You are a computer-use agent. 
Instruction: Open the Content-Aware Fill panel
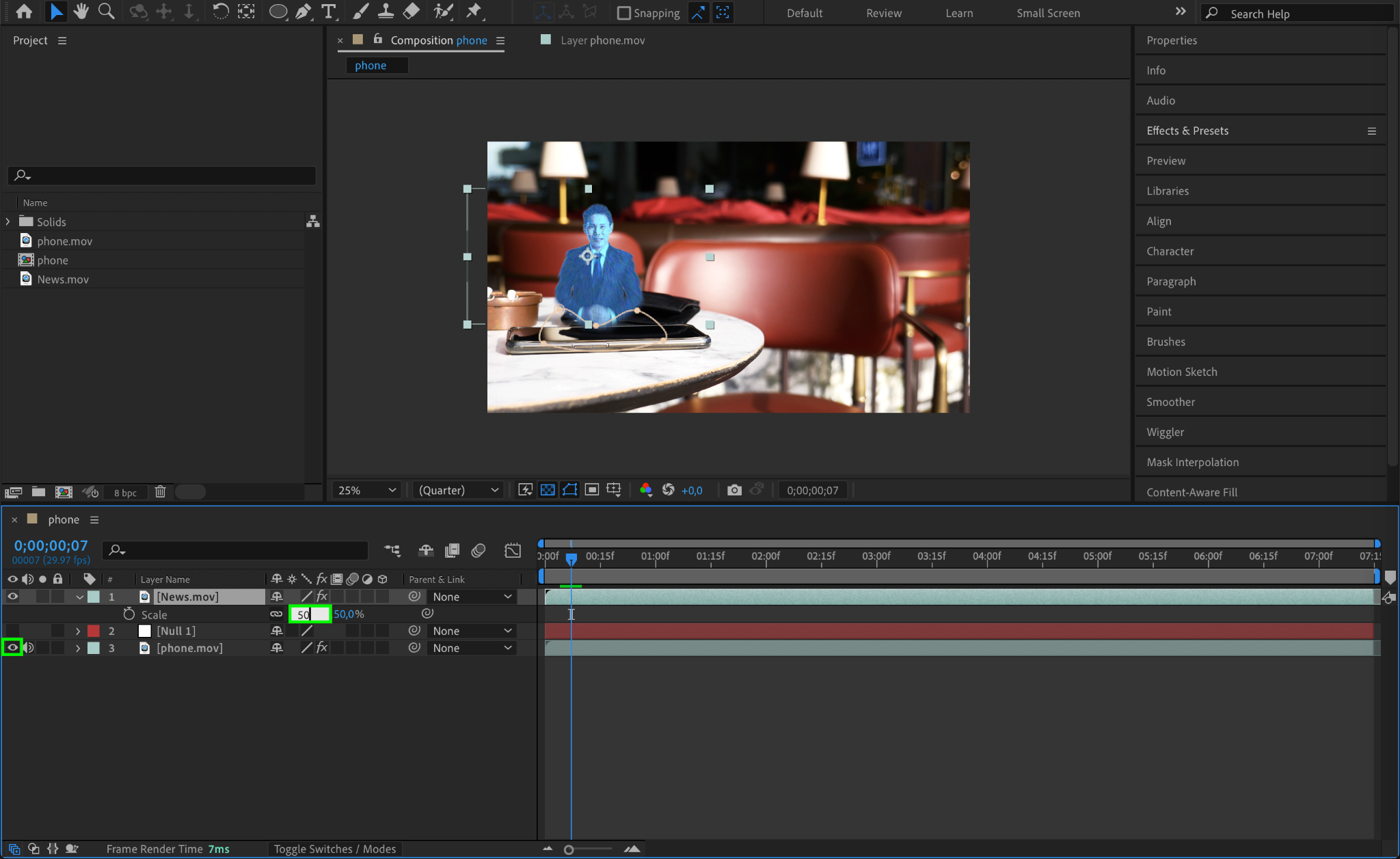1192,492
